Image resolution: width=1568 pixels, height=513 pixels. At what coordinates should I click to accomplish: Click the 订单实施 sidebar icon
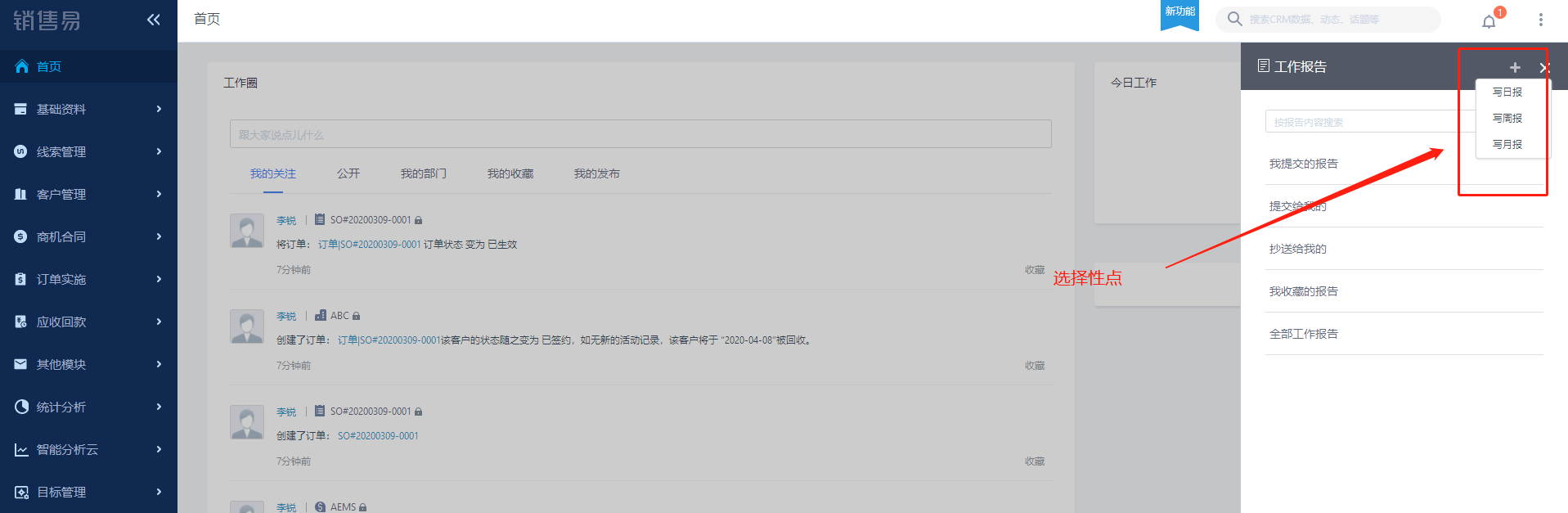click(x=20, y=279)
